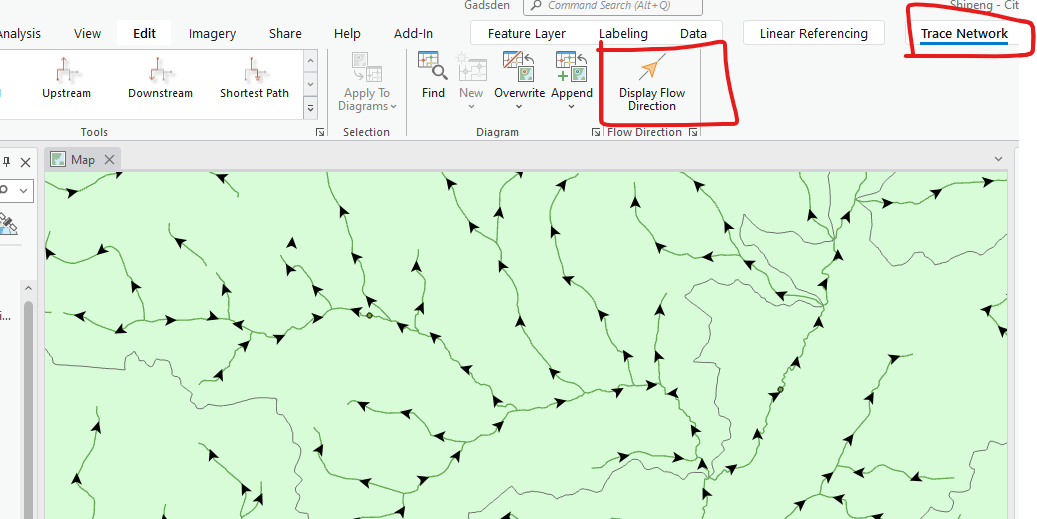Switch to the Trace Network tab
This screenshot has height=519, width=1037.
(x=964, y=34)
